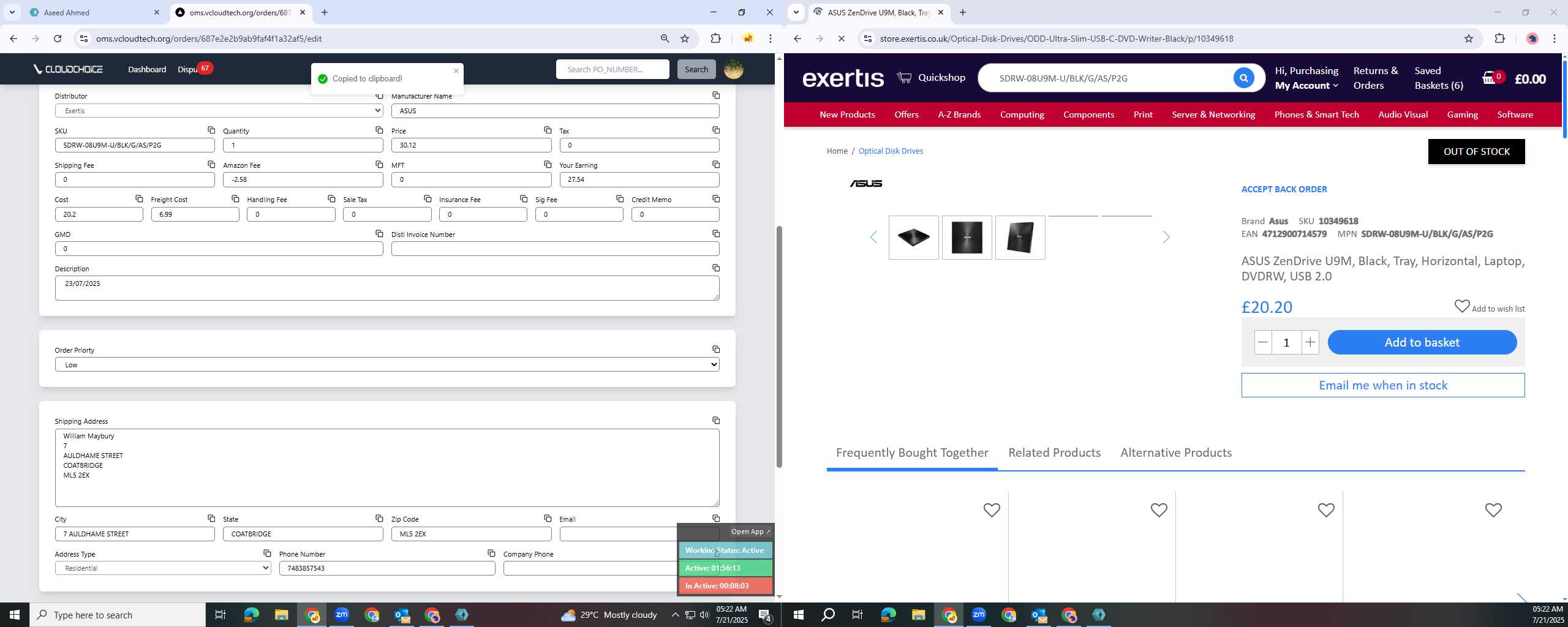Open the Exertis basket cart icon
Screen dimensions: 1568x627
pos(1492,78)
